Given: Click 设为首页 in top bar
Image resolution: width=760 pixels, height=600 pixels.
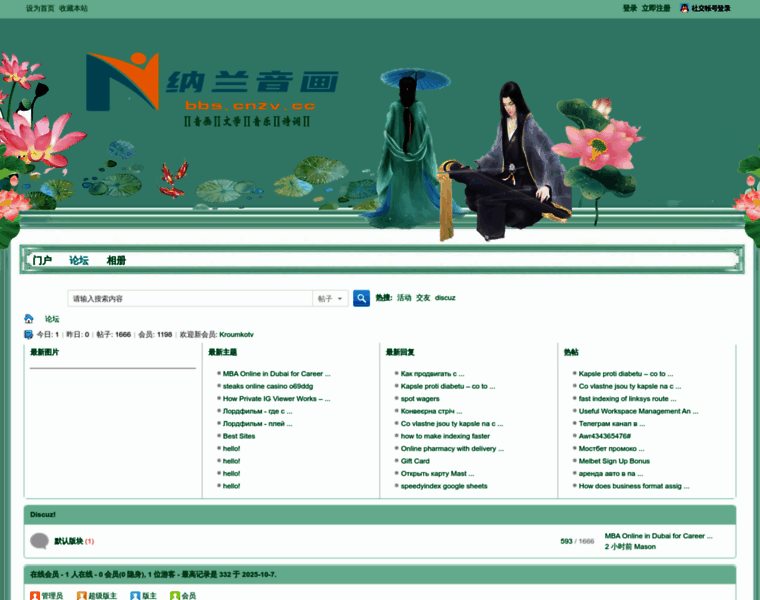Looking at the screenshot, I should pos(40,8).
